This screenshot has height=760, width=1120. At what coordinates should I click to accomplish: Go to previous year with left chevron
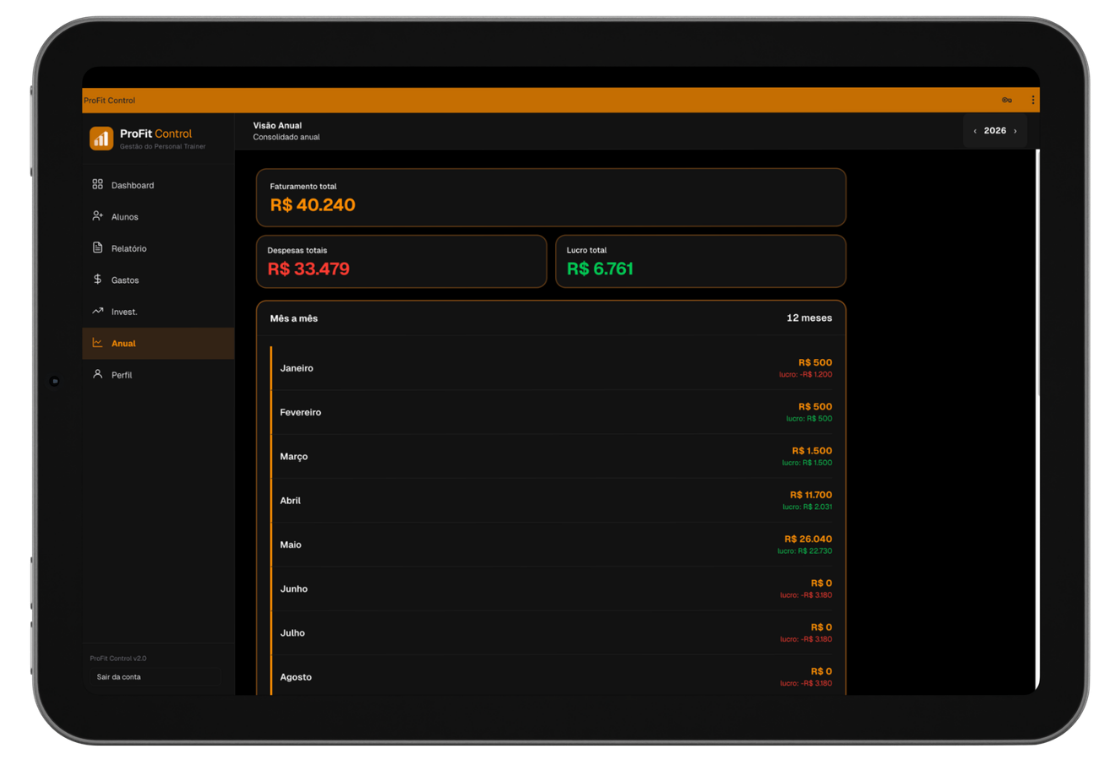(975, 131)
